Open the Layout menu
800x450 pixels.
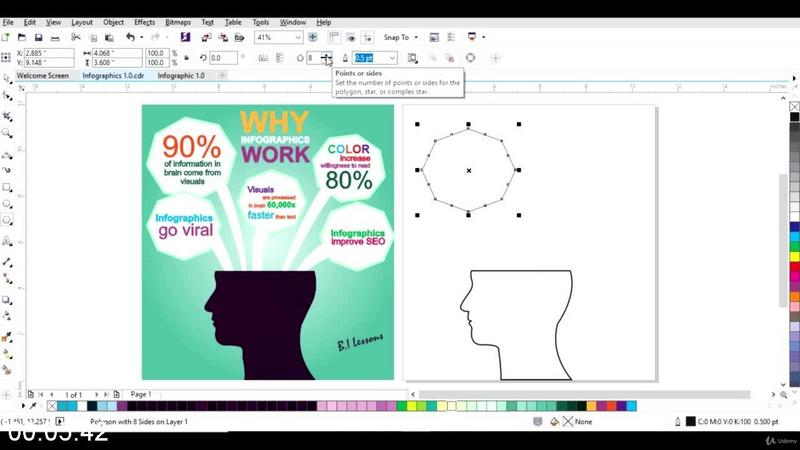point(82,22)
